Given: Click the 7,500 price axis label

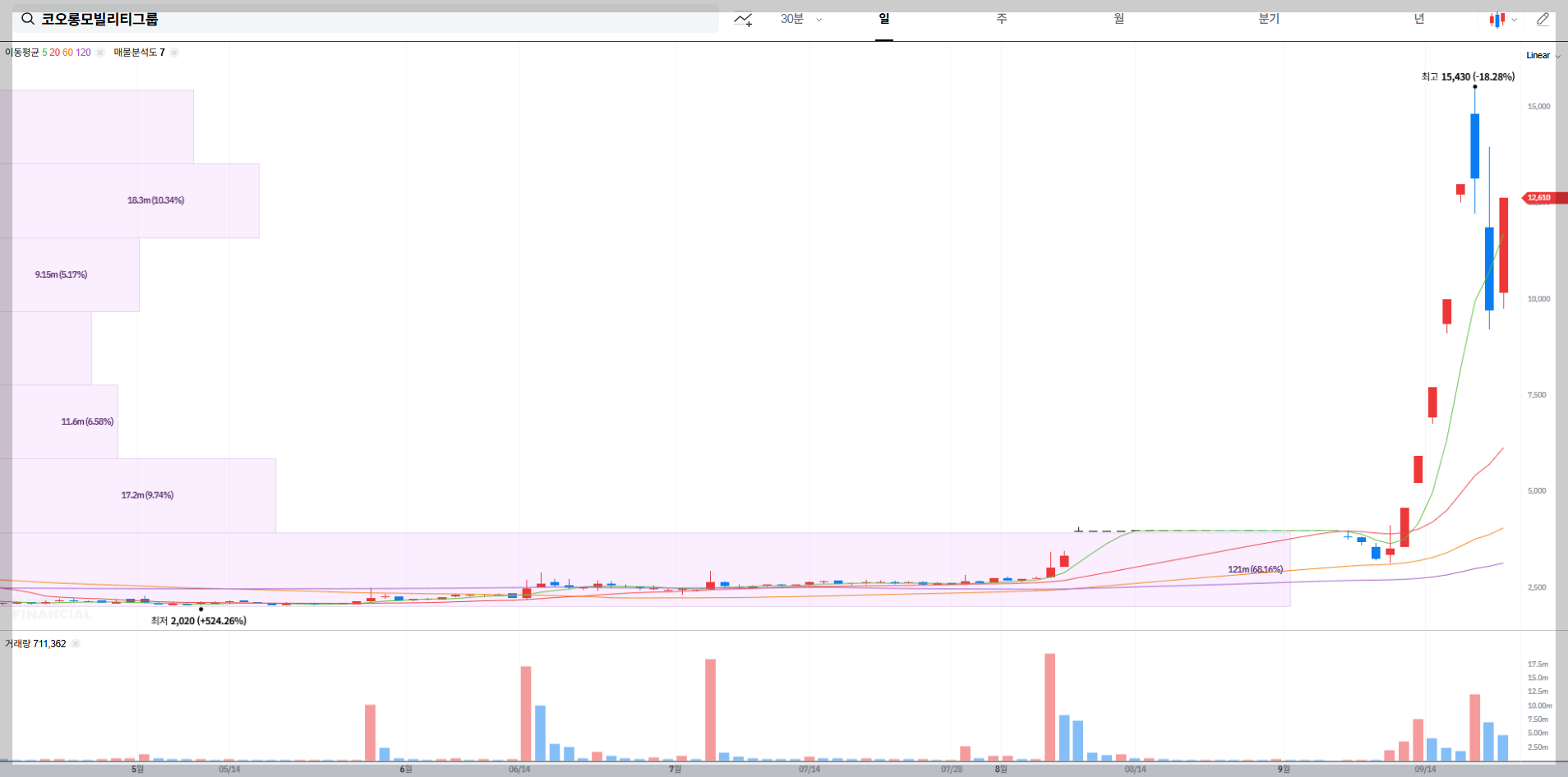Looking at the screenshot, I should (1537, 395).
